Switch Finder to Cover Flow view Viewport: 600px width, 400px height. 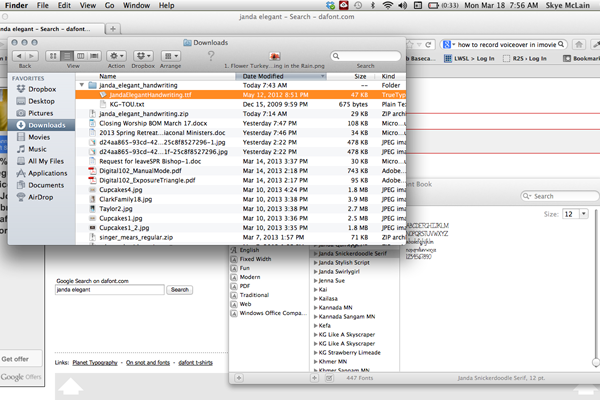pos(94,56)
